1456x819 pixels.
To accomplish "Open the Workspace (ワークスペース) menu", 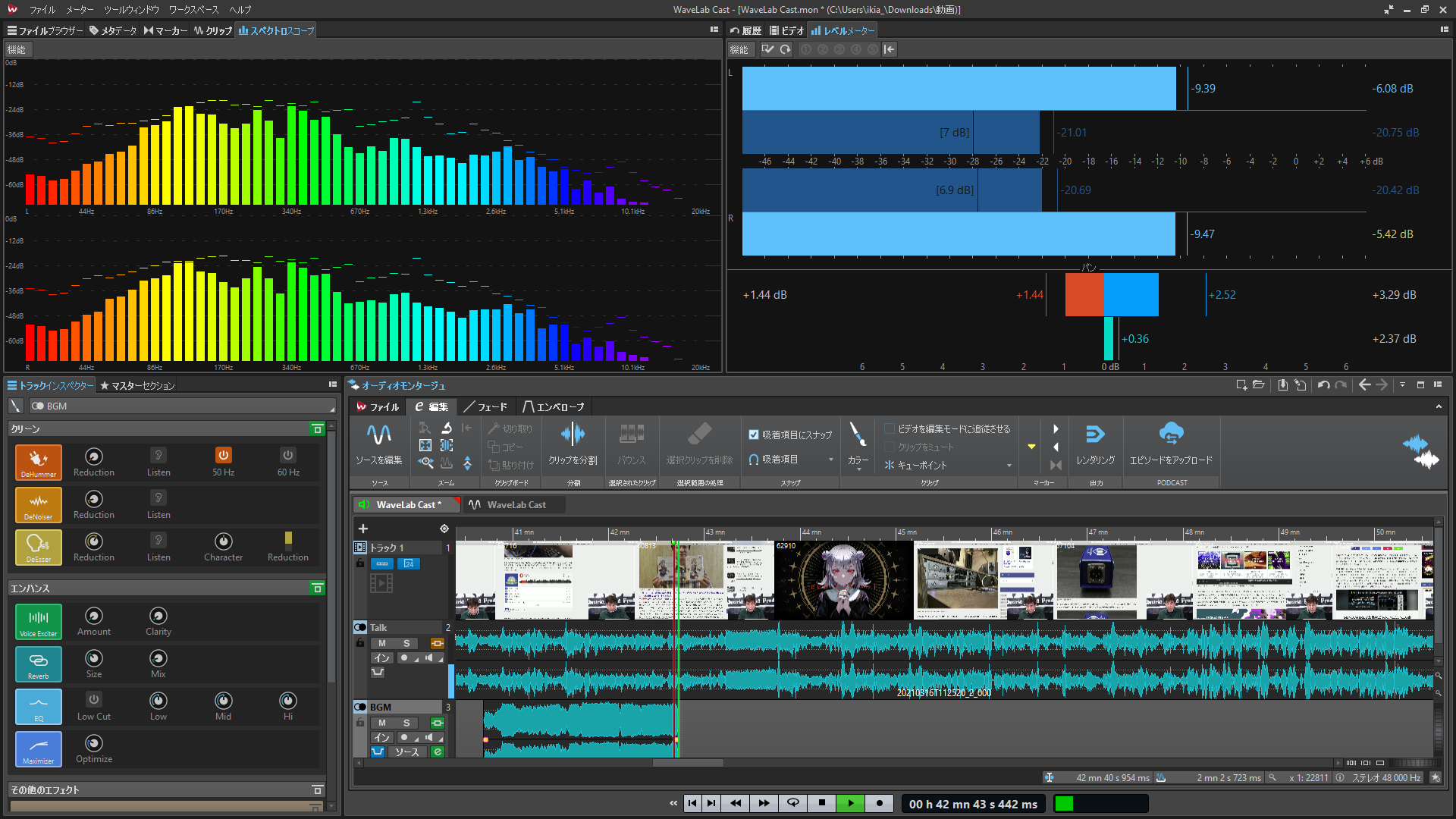I will tap(193, 10).
